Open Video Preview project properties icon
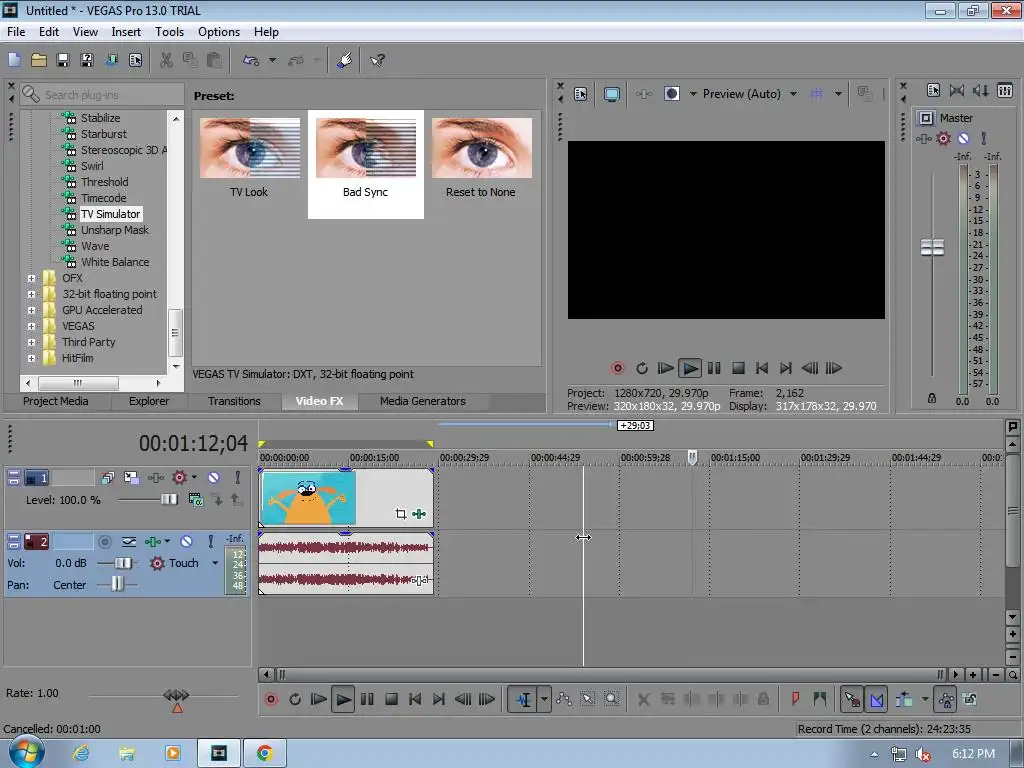Viewport: 1024px width, 768px height. tap(581, 94)
